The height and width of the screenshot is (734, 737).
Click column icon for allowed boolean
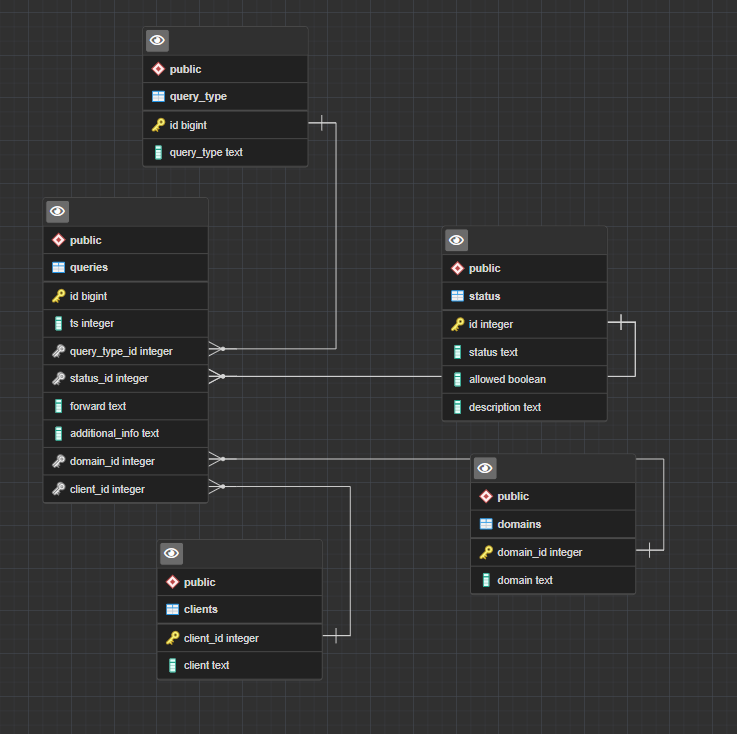pyautogui.click(x=457, y=379)
